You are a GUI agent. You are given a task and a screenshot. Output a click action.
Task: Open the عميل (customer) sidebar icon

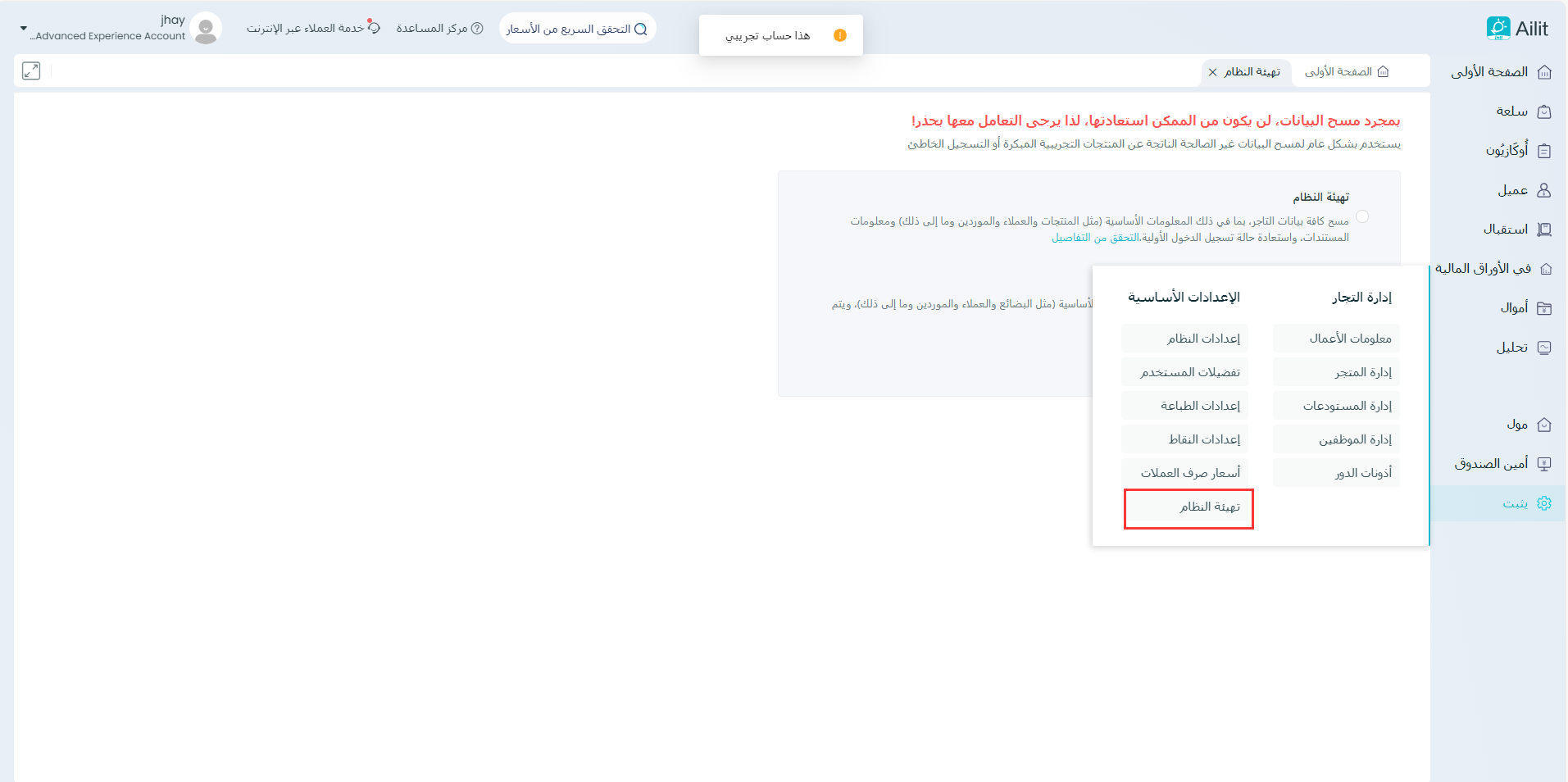(x=1543, y=190)
